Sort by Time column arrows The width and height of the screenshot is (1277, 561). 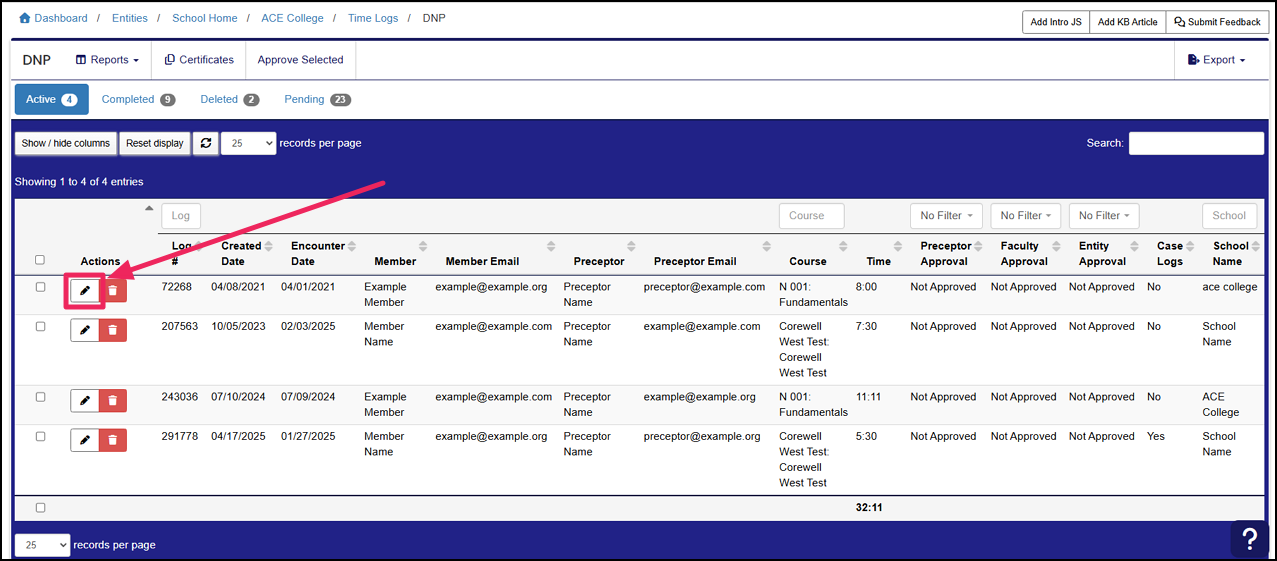tap(897, 246)
